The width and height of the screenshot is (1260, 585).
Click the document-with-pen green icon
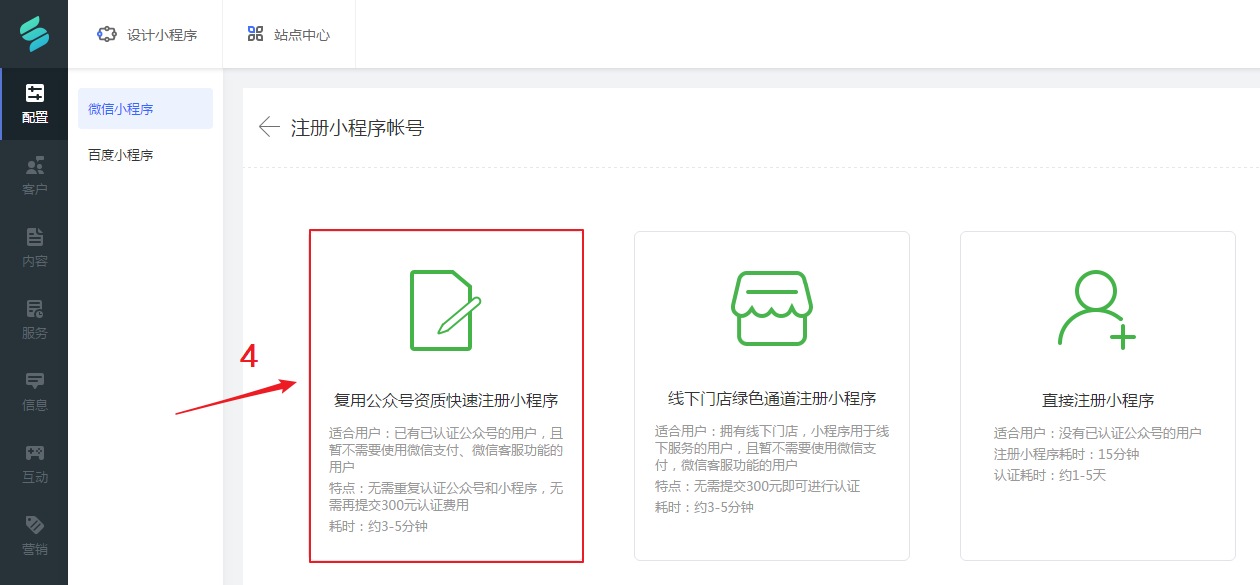click(x=446, y=310)
